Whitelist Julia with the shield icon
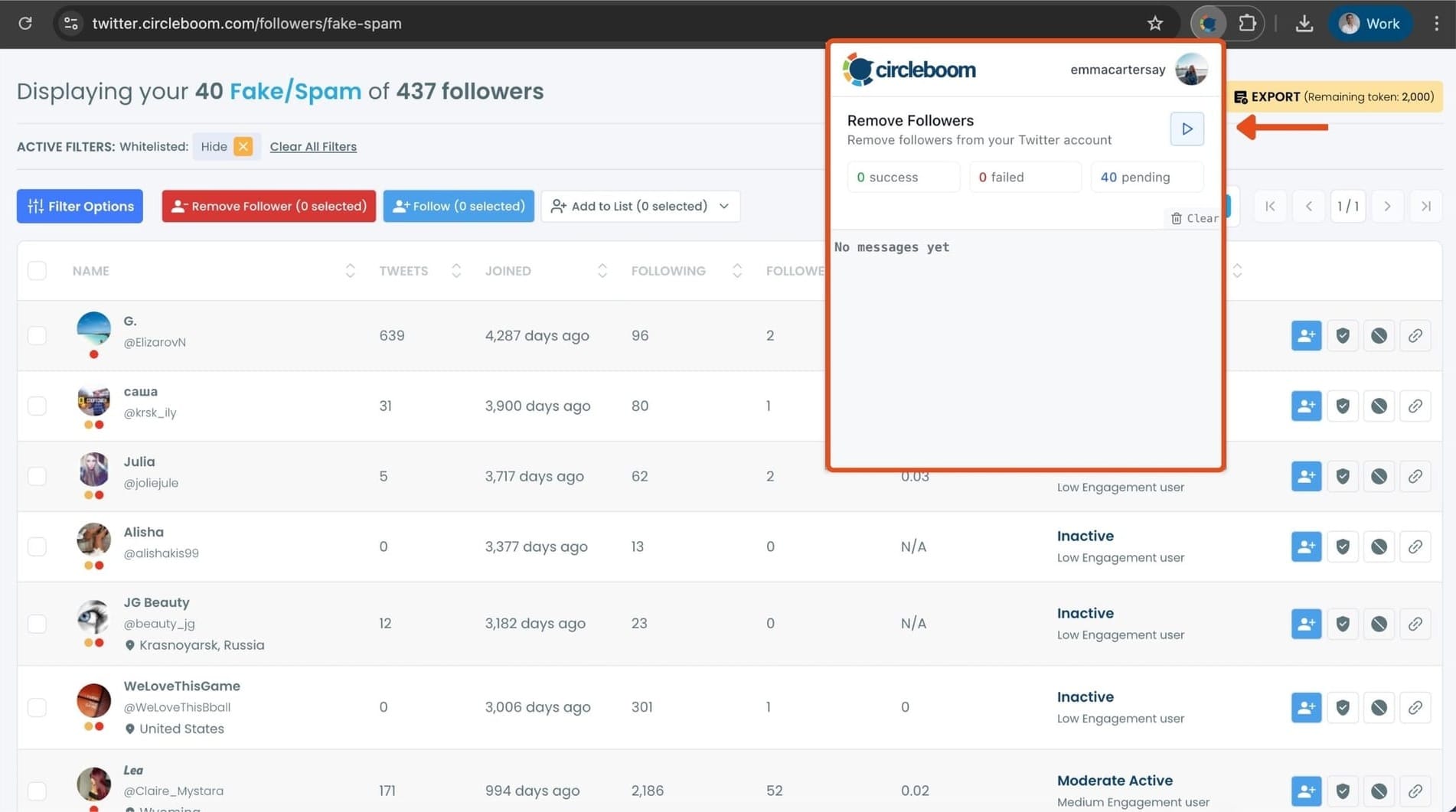Image resolution: width=1456 pixels, height=812 pixels. pyautogui.click(x=1342, y=475)
